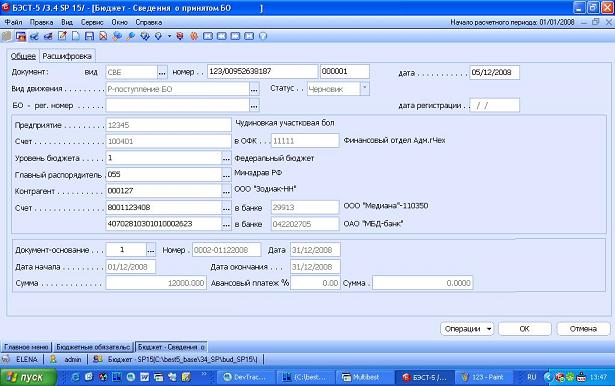Switch to Бюджетные обязательс window tab

click(x=93, y=347)
